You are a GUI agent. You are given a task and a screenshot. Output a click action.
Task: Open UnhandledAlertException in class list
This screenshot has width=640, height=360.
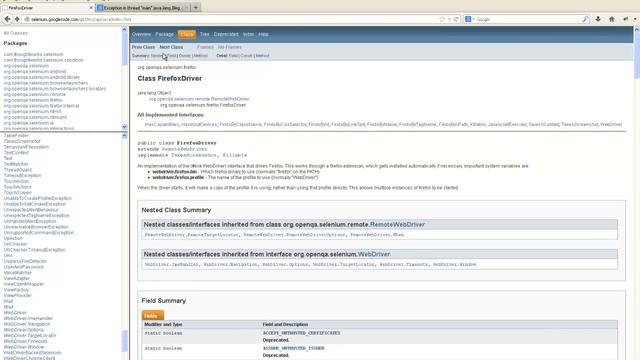(x=30, y=221)
